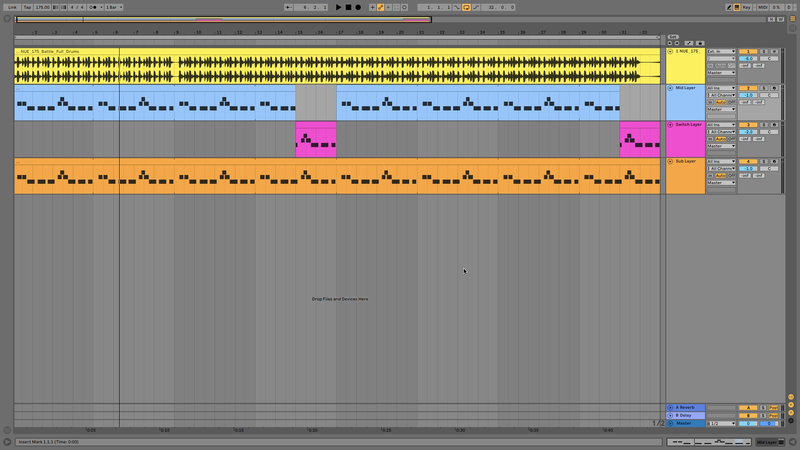Screen dimensions: 800x450
Task: Show the Mid Layer clip detail view
Action: pyautogui.click(x=709, y=442)
